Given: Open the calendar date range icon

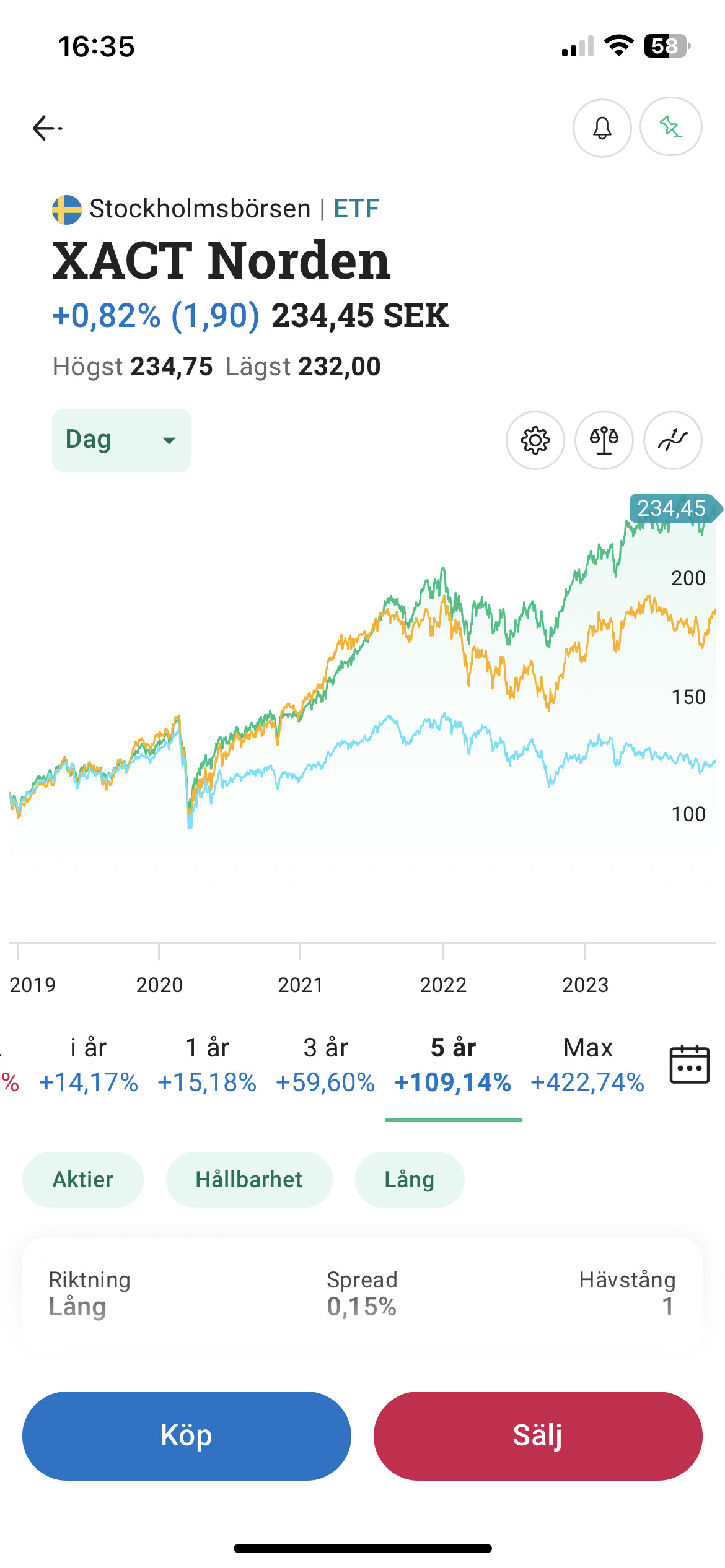Looking at the screenshot, I should click(689, 1064).
